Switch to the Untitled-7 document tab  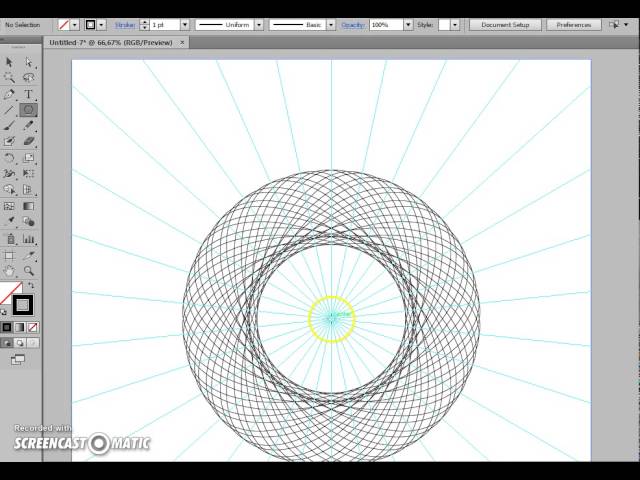coord(111,42)
